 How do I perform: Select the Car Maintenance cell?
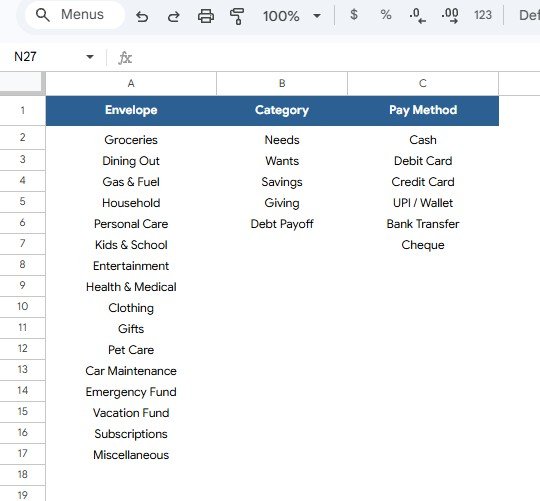point(131,370)
